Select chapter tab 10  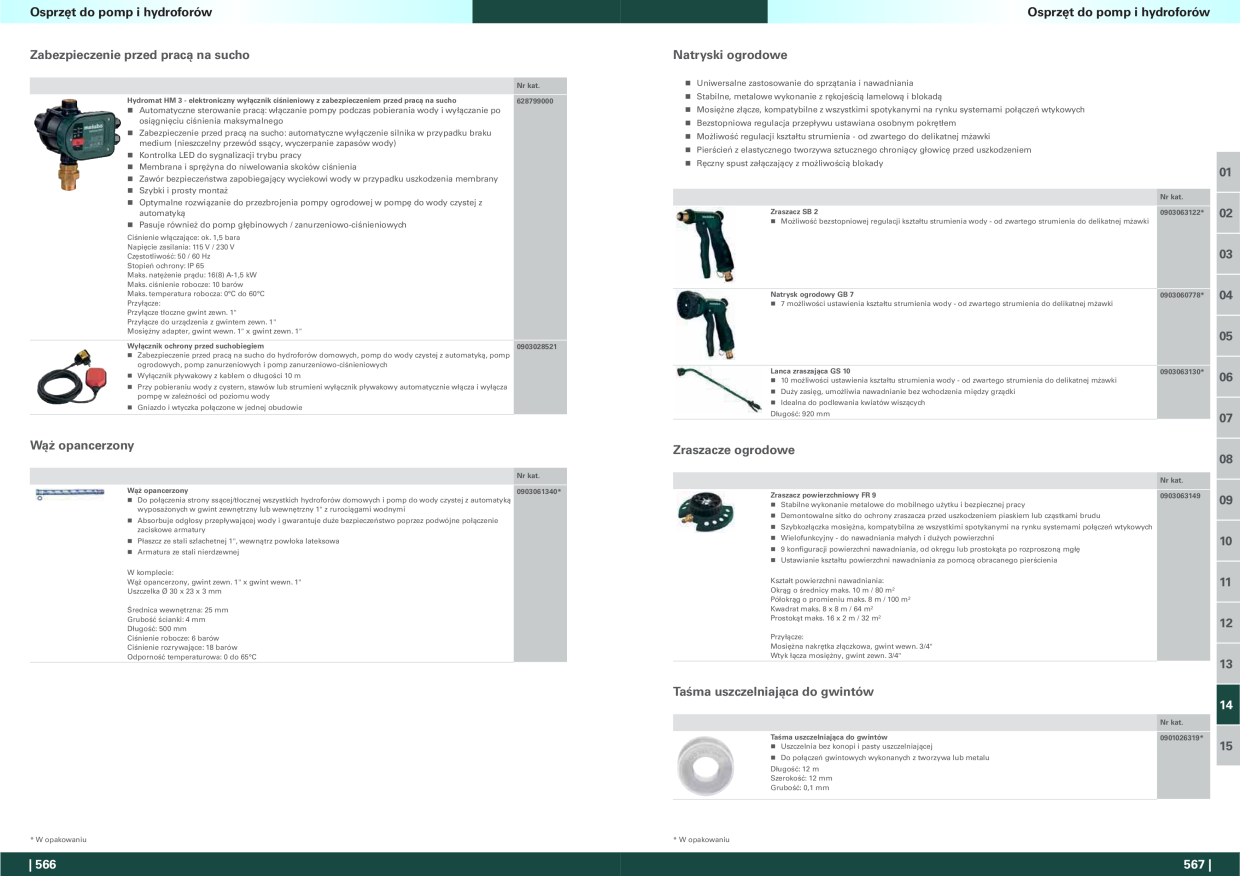[x=1228, y=541]
